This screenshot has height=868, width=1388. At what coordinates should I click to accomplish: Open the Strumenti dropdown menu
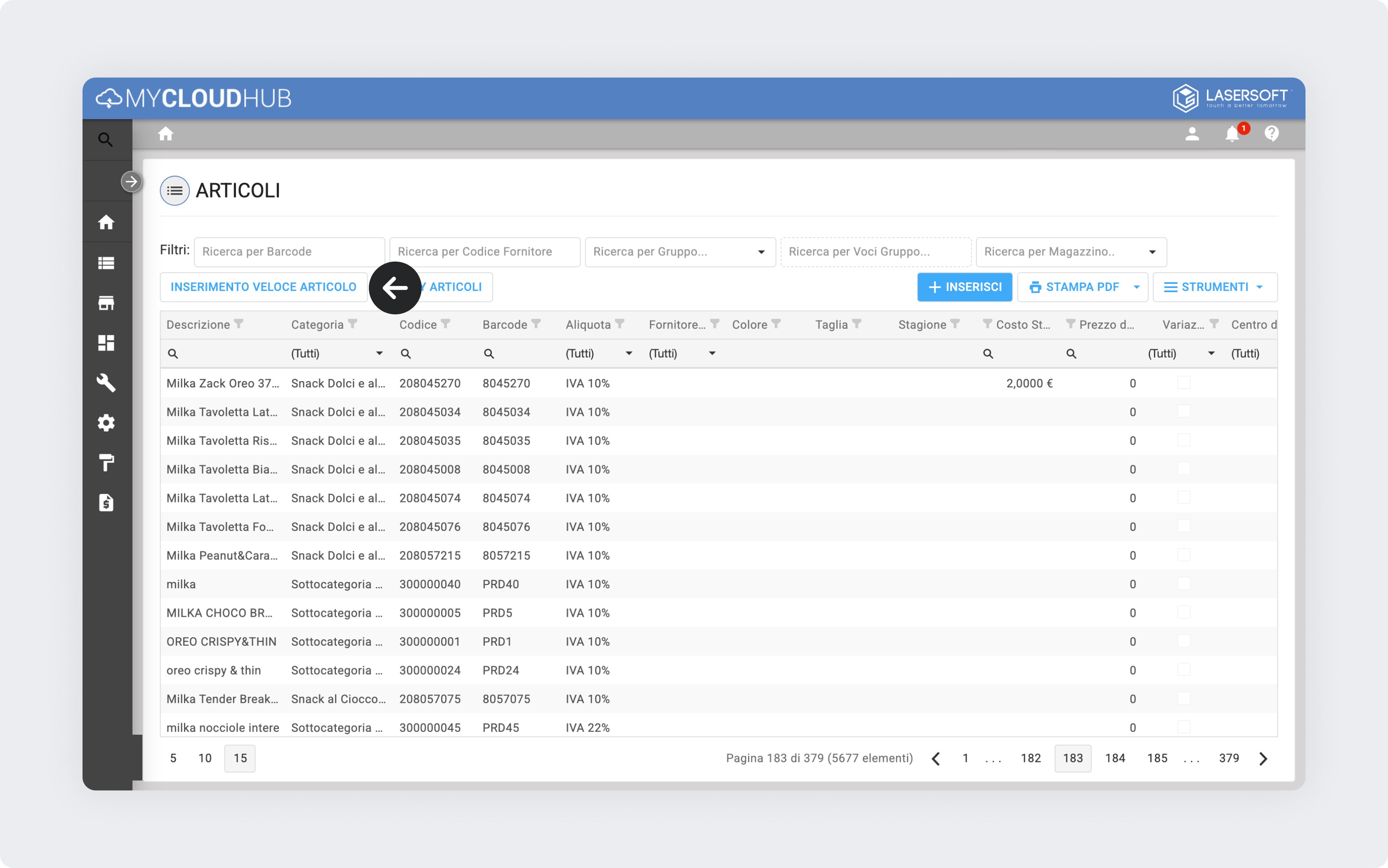(1215, 287)
